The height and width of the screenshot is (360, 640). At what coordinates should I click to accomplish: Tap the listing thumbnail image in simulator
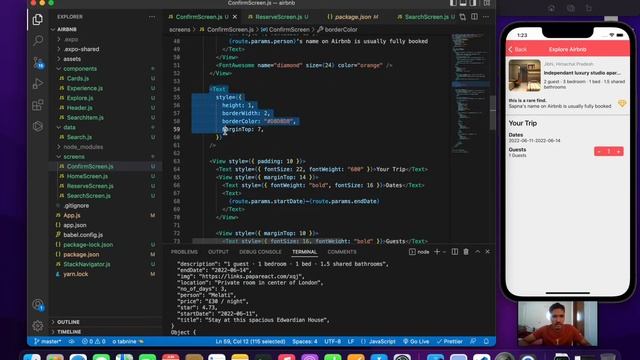pos(524,76)
